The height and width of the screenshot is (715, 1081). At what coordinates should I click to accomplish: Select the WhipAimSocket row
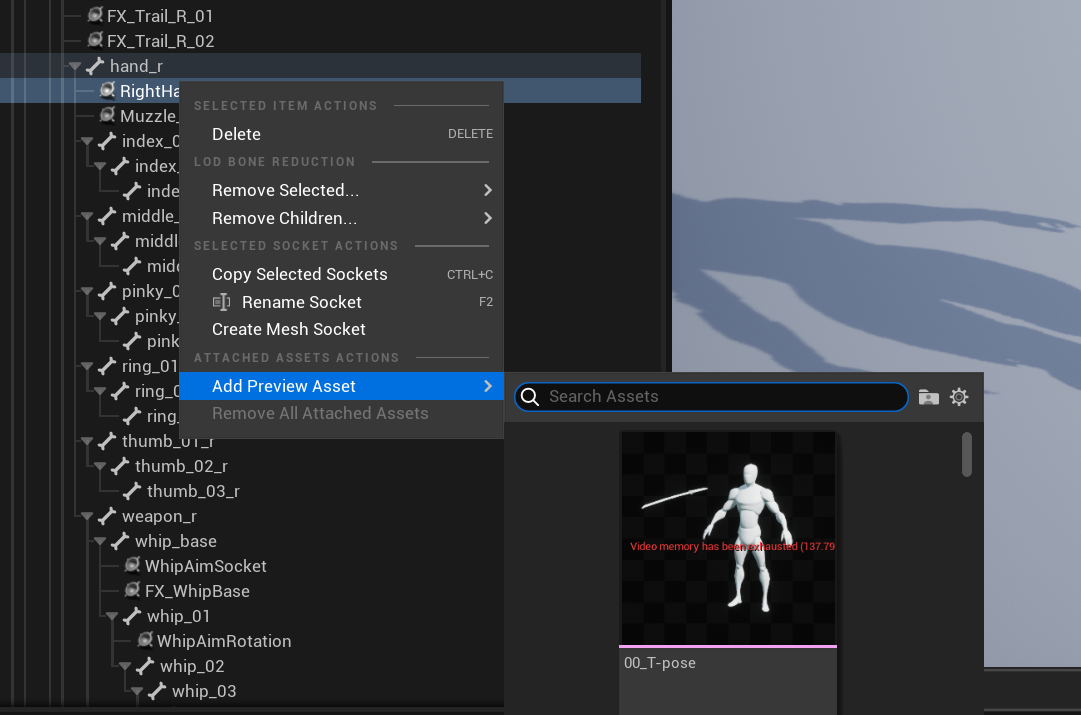click(205, 566)
